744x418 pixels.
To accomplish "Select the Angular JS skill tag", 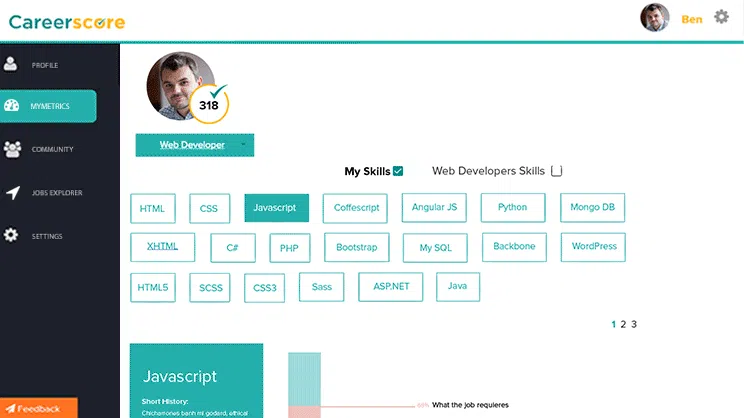I will click(x=434, y=207).
